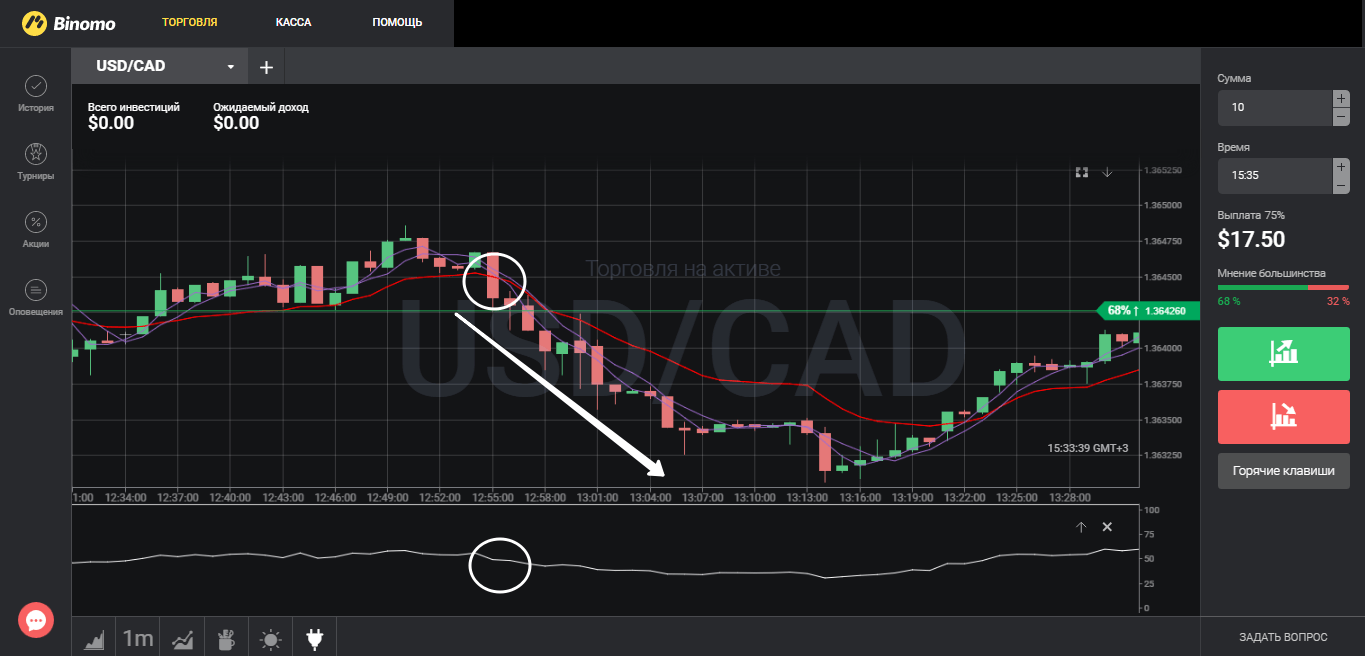Screen dimensions: 1365x656
Task: Open drawing tools pencil cup icon
Action: point(226,638)
